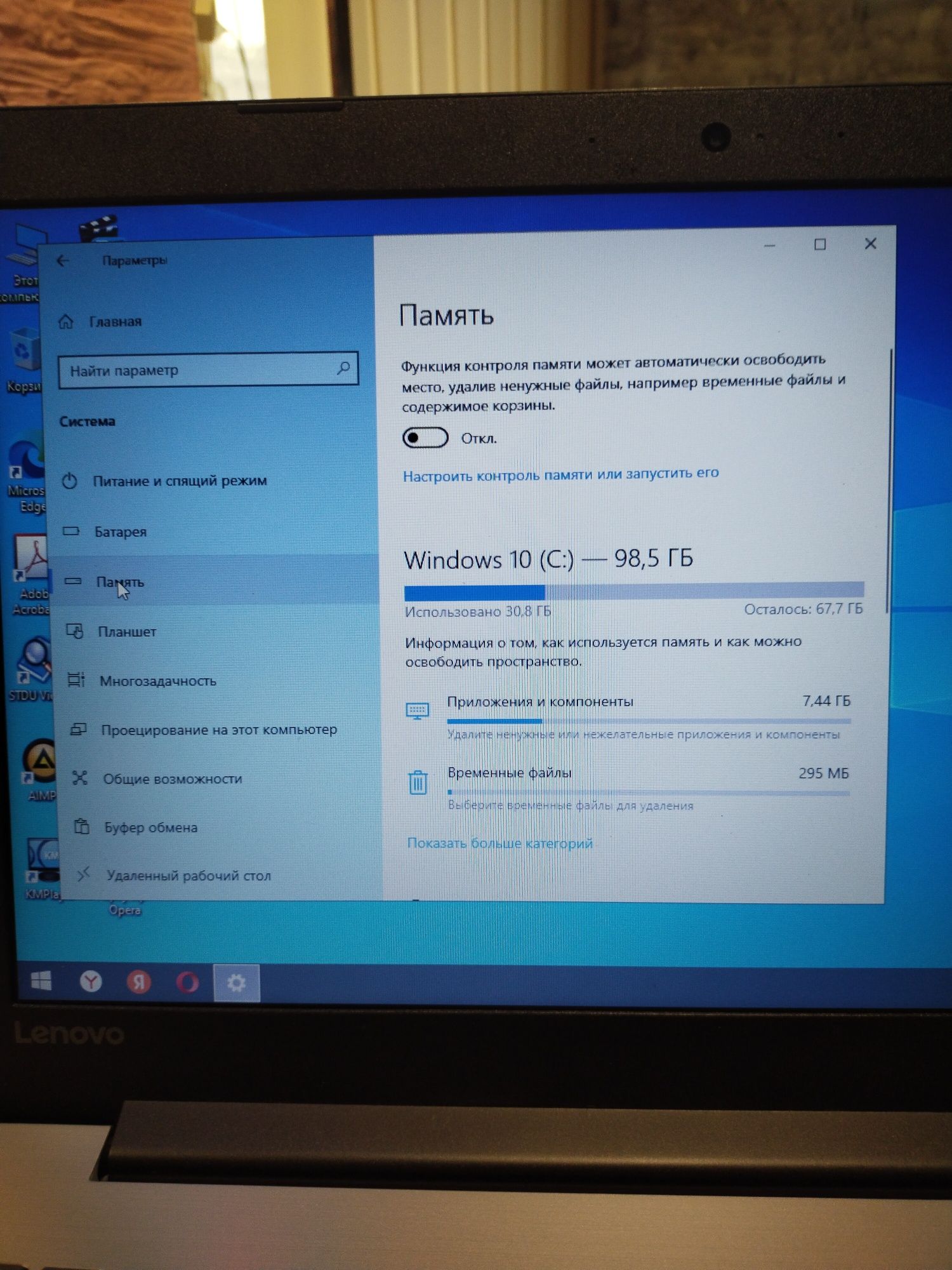Select the KMPlayer desktop icon

coord(43,869)
